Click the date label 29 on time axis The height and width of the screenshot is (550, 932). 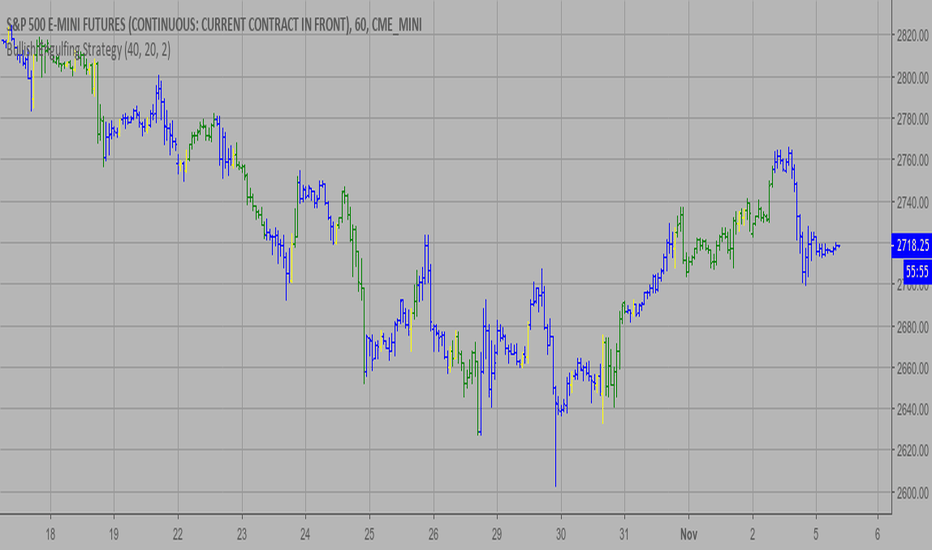(x=497, y=535)
